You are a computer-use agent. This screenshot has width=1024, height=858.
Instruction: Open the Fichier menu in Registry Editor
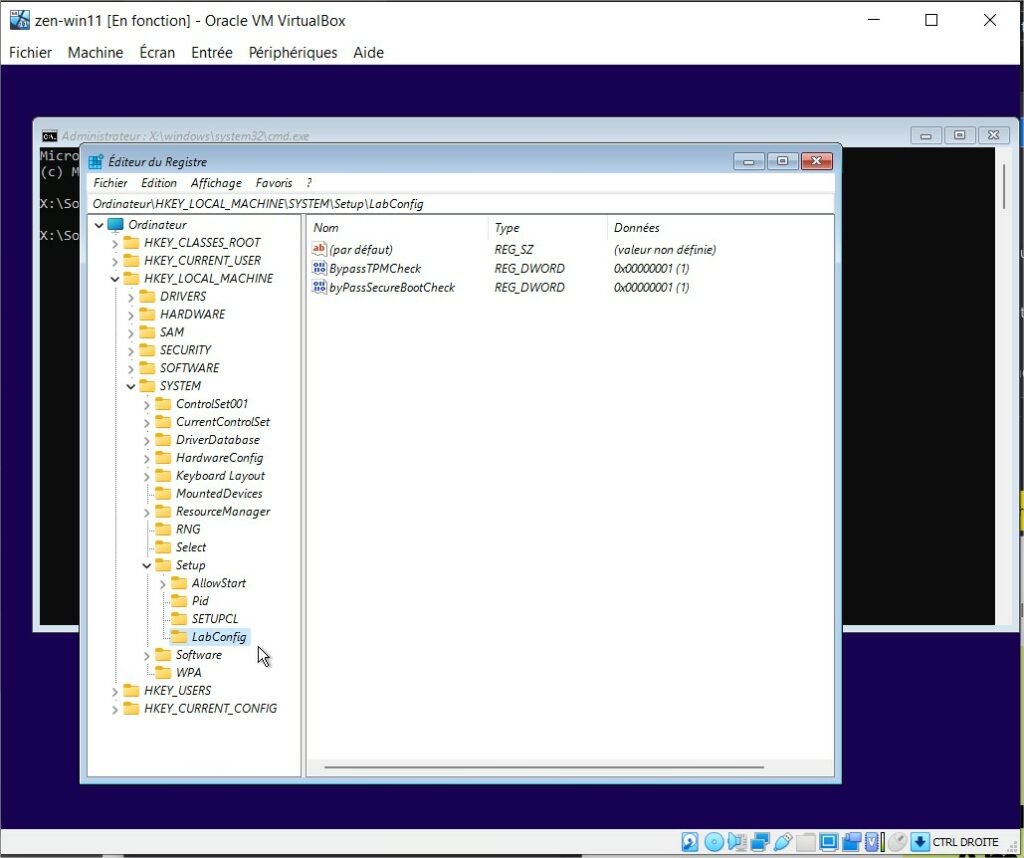110,183
